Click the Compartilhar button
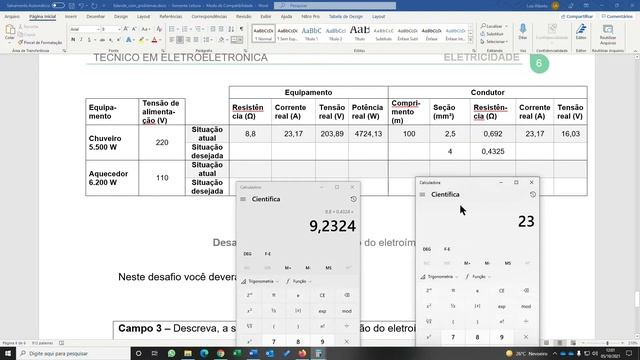This screenshot has width=640, height=360. point(577,16)
